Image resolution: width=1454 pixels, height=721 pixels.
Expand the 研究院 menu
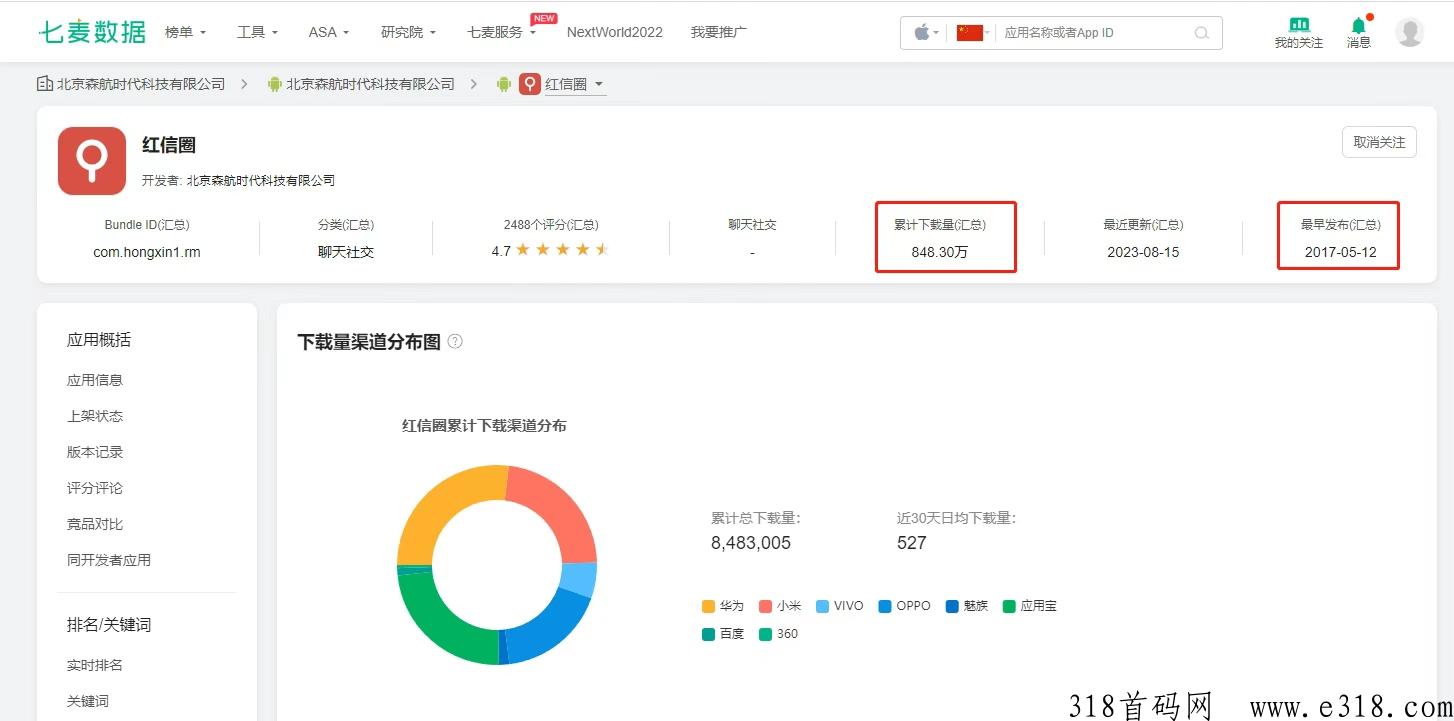pos(408,32)
